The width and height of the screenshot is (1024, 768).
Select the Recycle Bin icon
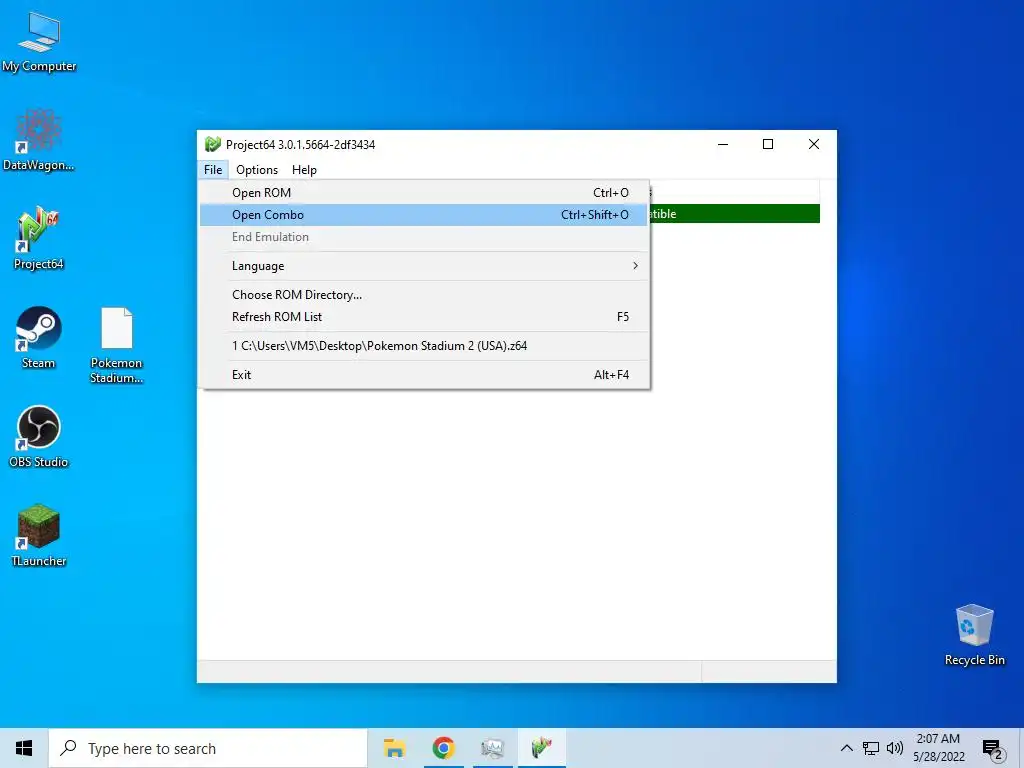pyautogui.click(x=974, y=635)
